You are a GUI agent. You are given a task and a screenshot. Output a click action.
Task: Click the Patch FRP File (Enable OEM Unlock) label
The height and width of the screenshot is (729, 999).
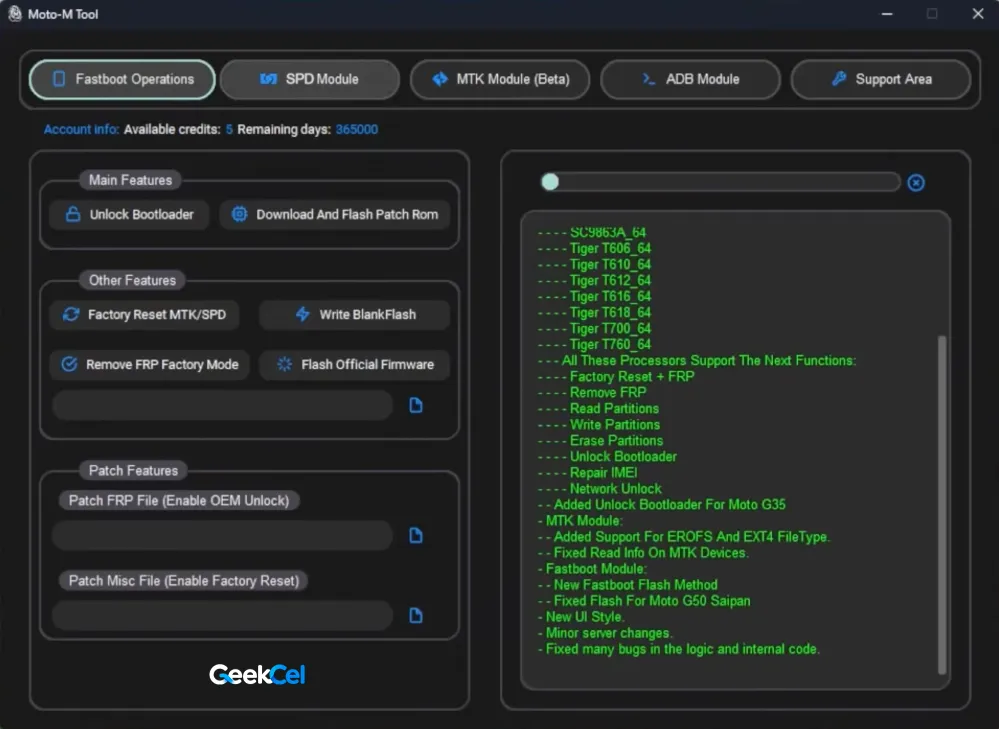click(x=179, y=501)
